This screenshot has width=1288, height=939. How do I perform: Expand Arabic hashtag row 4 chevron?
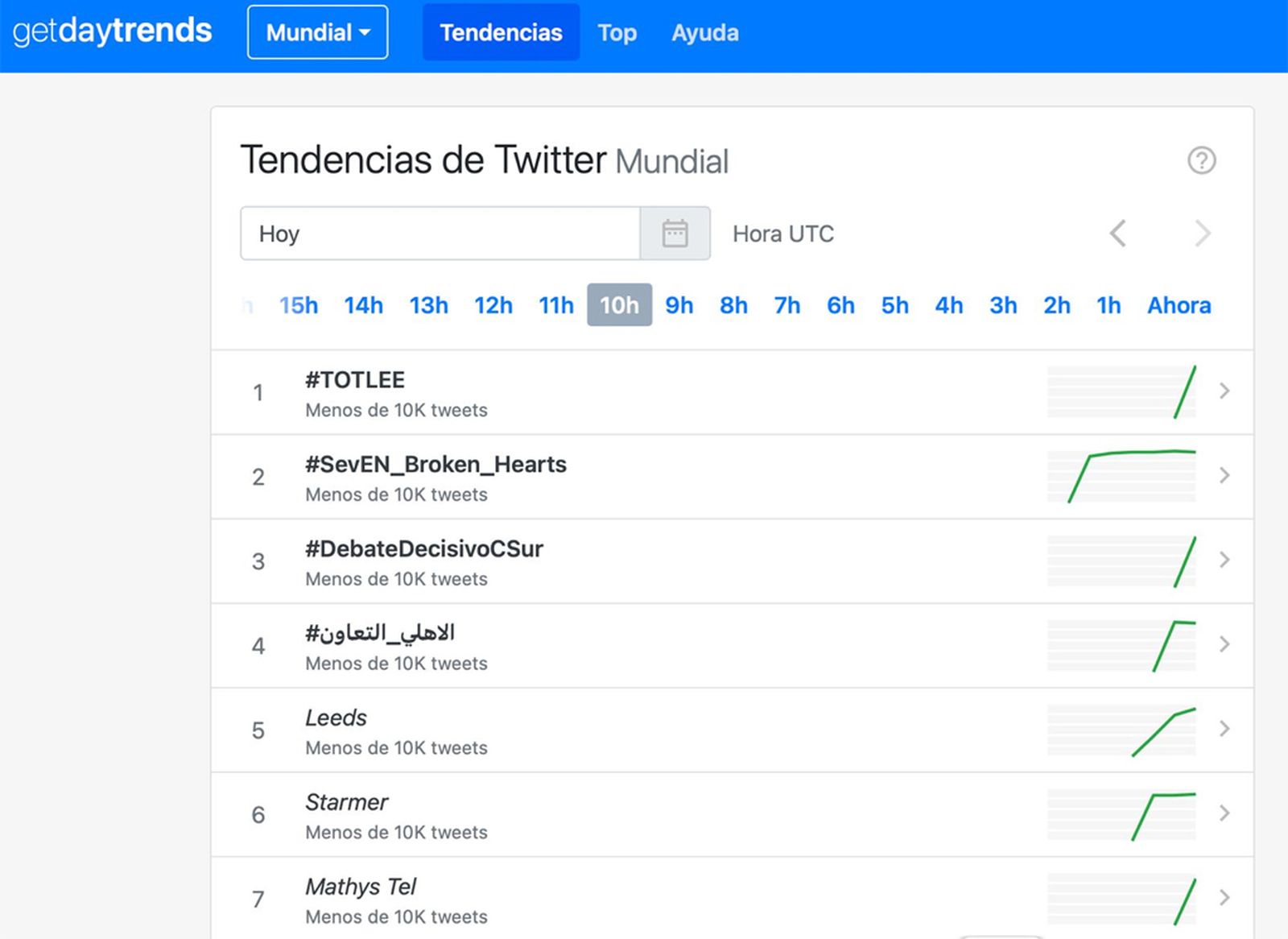click(x=1224, y=644)
